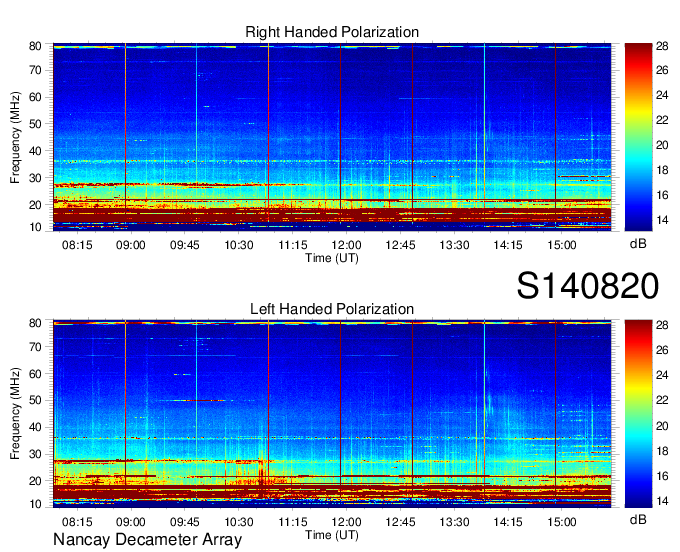Click the 20 MHz tick of Left Handed plot
Screen dimensions: 680x552
point(35,481)
